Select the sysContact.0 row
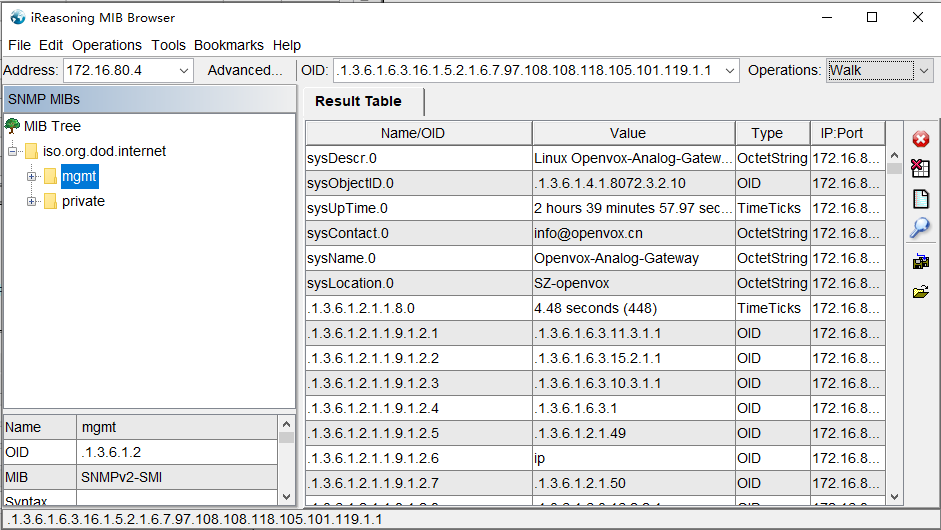 595,233
